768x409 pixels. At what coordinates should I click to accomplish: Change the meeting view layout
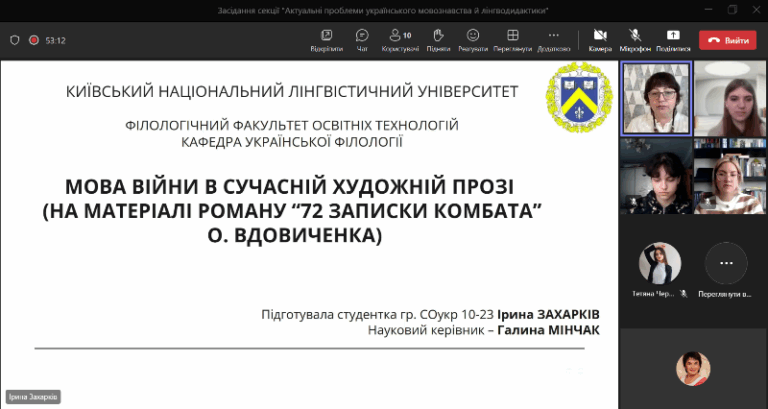(x=512, y=40)
